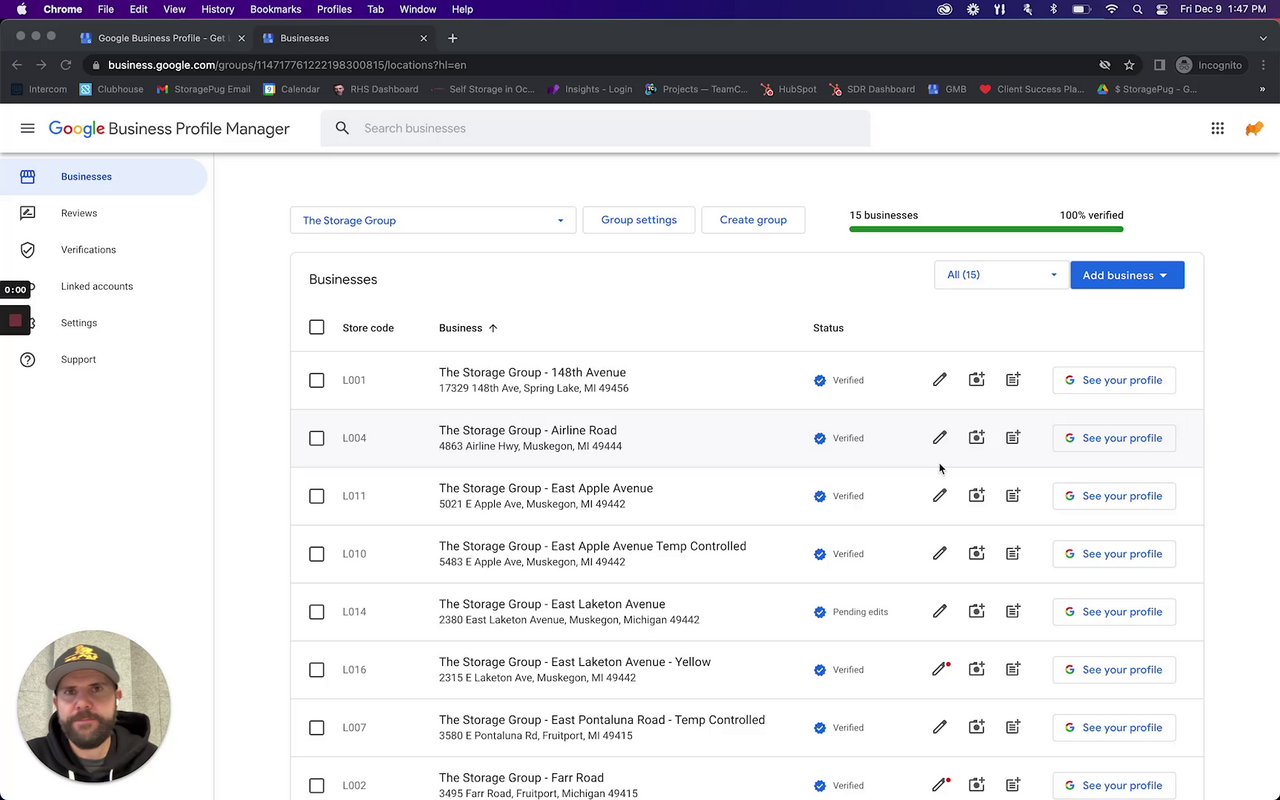Check the L011 East Apple Avenue row
This screenshot has width=1280, height=800.
point(317,496)
